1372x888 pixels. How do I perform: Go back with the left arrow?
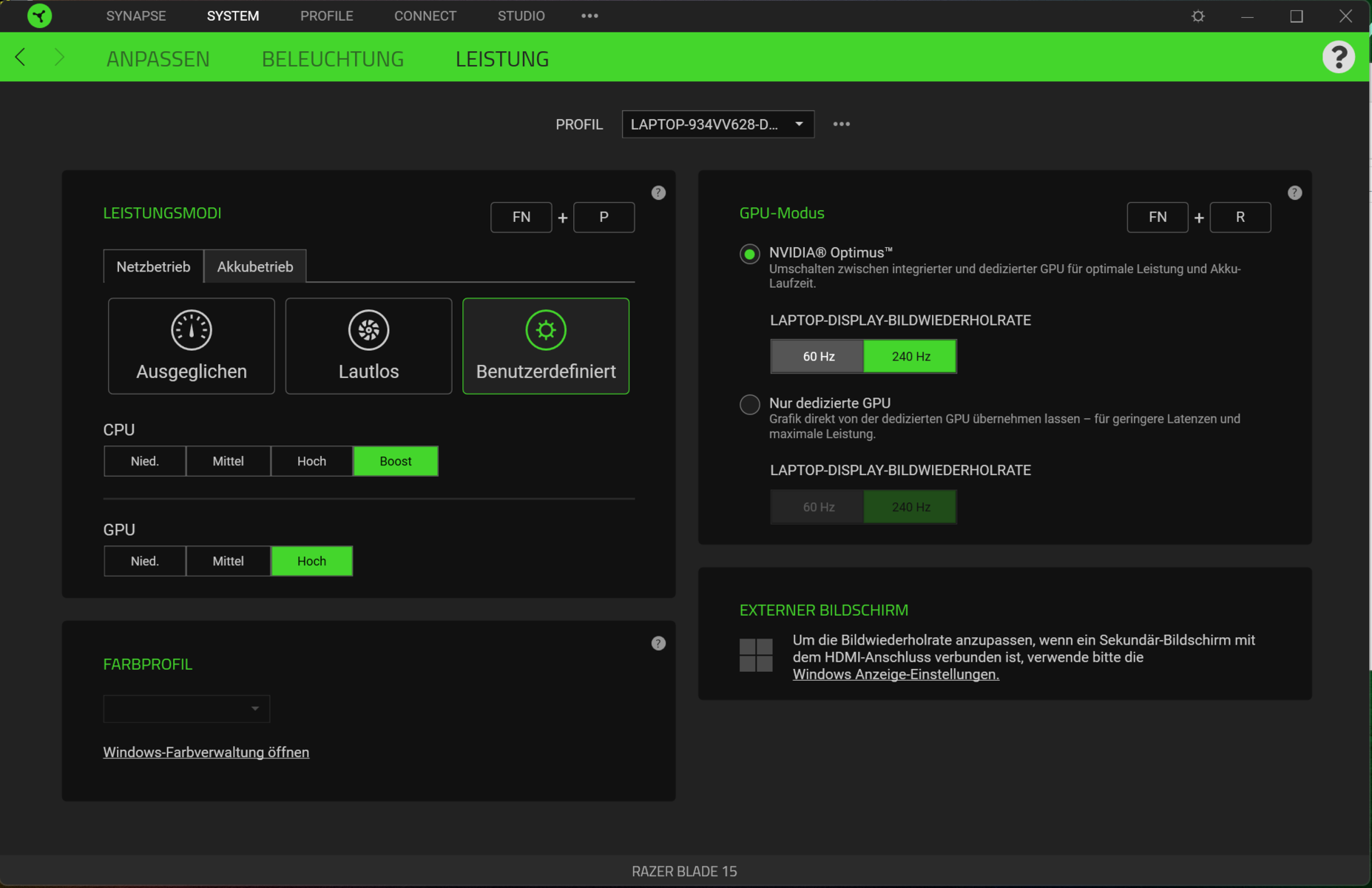21,58
